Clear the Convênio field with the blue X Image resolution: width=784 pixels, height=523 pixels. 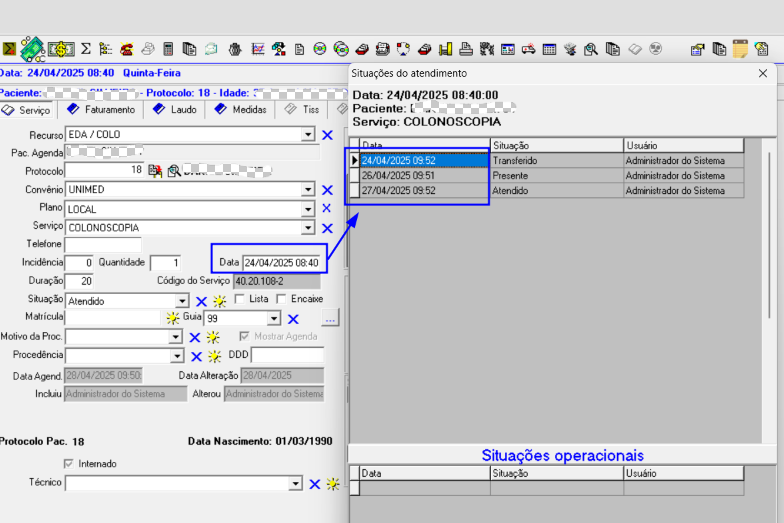point(328,190)
